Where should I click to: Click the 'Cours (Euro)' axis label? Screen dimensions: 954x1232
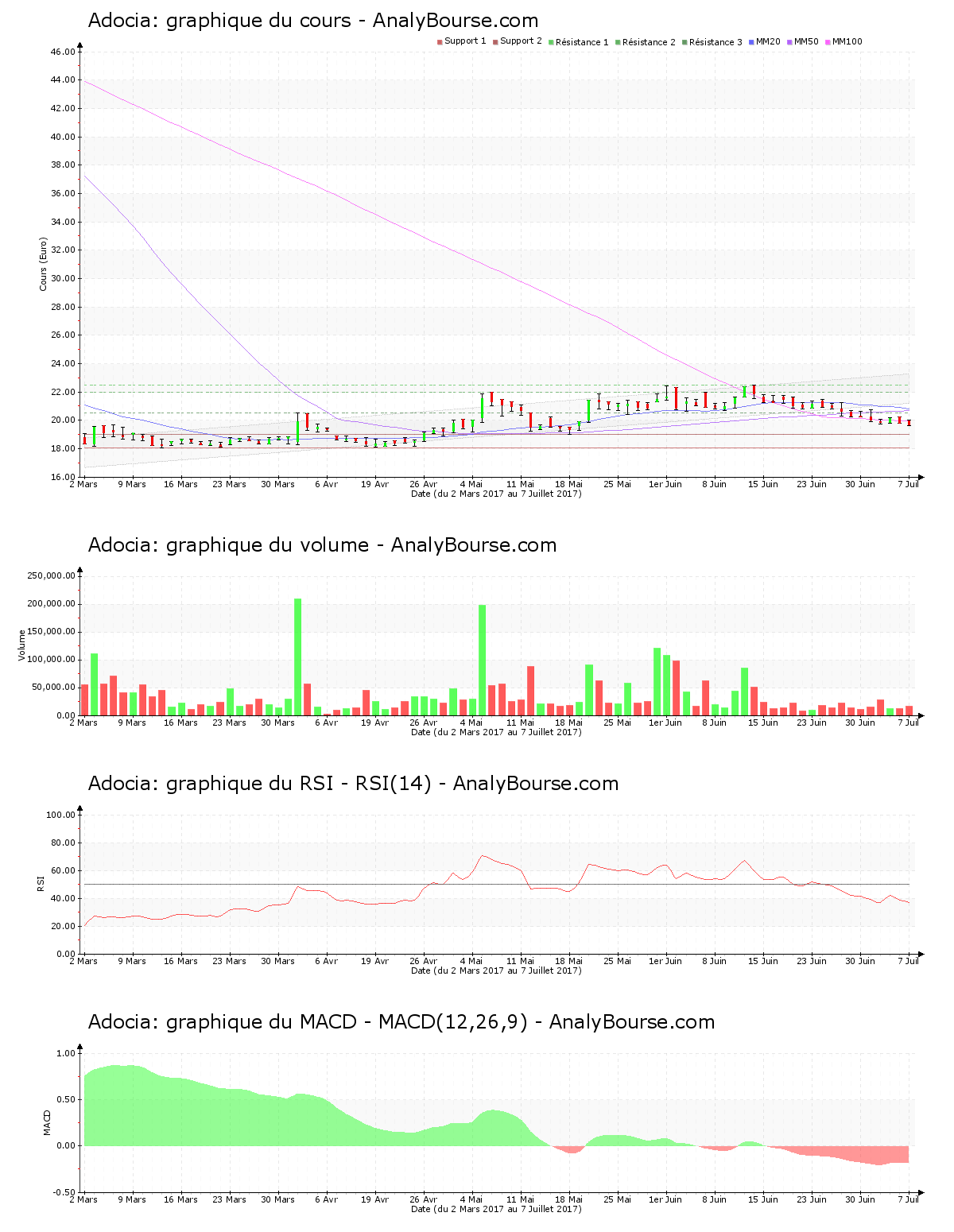pyautogui.click(x=44, y=265)
